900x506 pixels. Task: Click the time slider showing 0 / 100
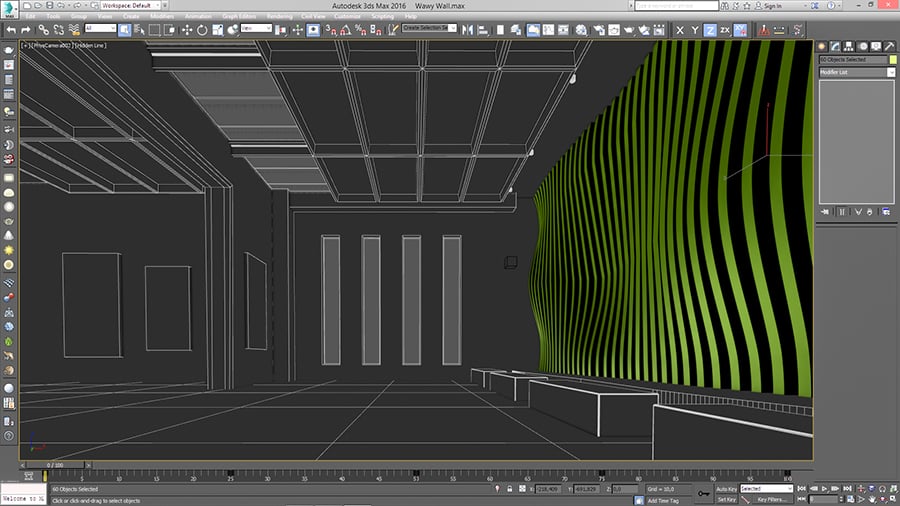55,465
